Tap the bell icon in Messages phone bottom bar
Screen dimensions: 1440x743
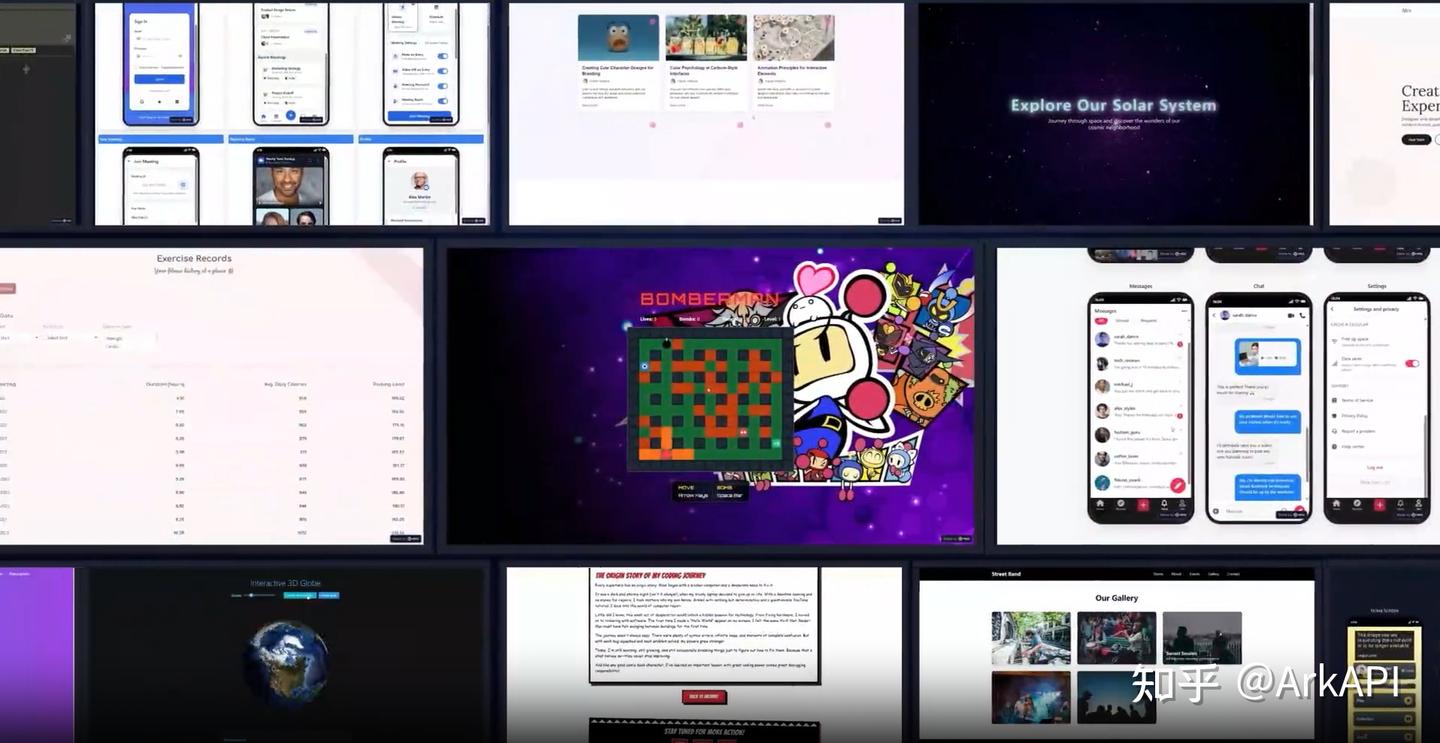[1164, 505]
